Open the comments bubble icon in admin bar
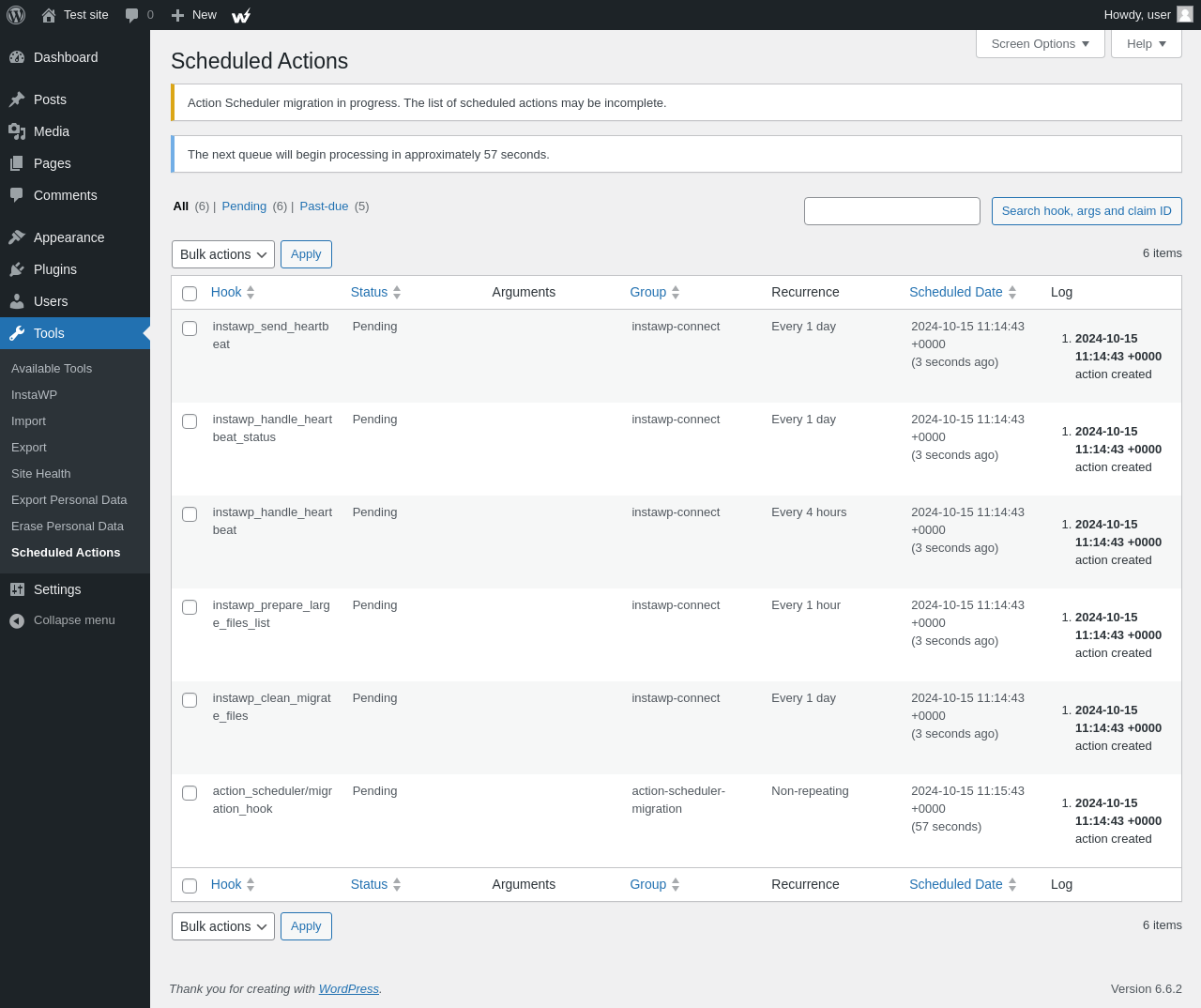Screen dimensions: 1201x1008 pyautogui.click(x=132, y=15)
